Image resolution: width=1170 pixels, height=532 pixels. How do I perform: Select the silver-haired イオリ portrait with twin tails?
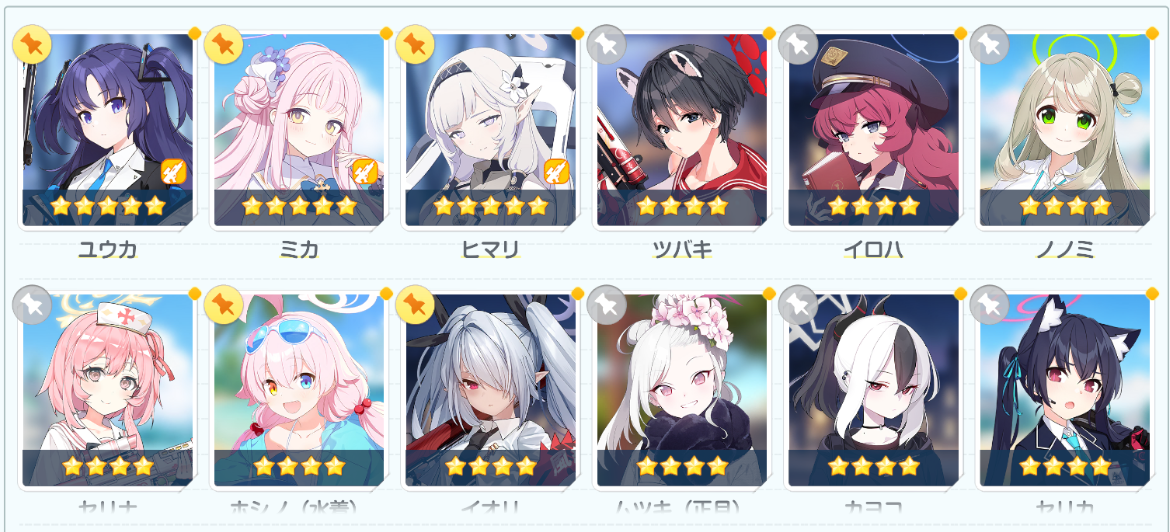[490, 390]
